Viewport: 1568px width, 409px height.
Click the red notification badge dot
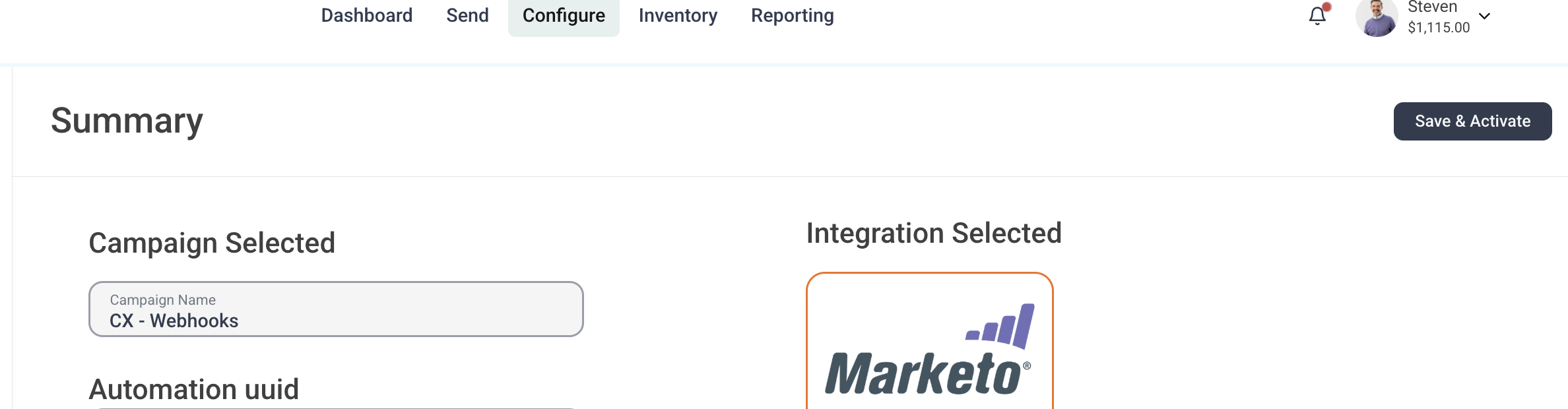pyautogui.click(x=1326, y=7)
